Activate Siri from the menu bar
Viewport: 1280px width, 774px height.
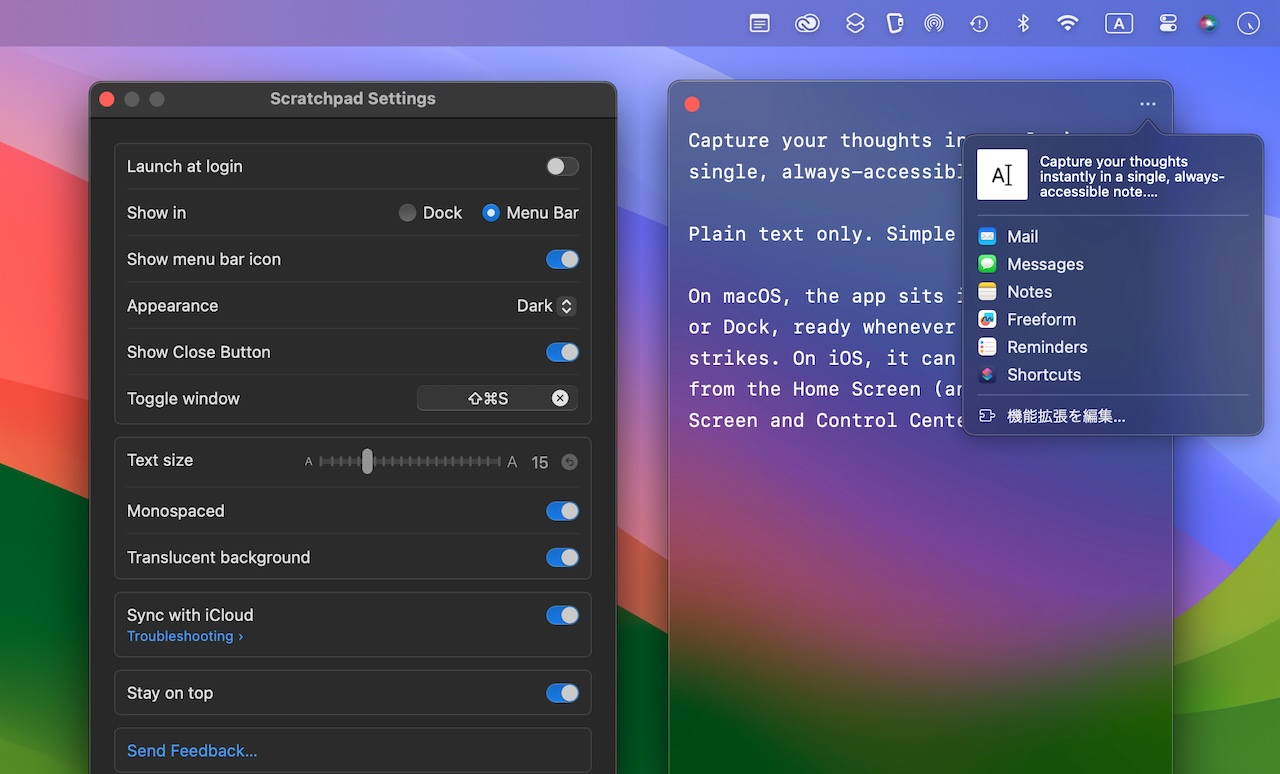pos(1208,23)
